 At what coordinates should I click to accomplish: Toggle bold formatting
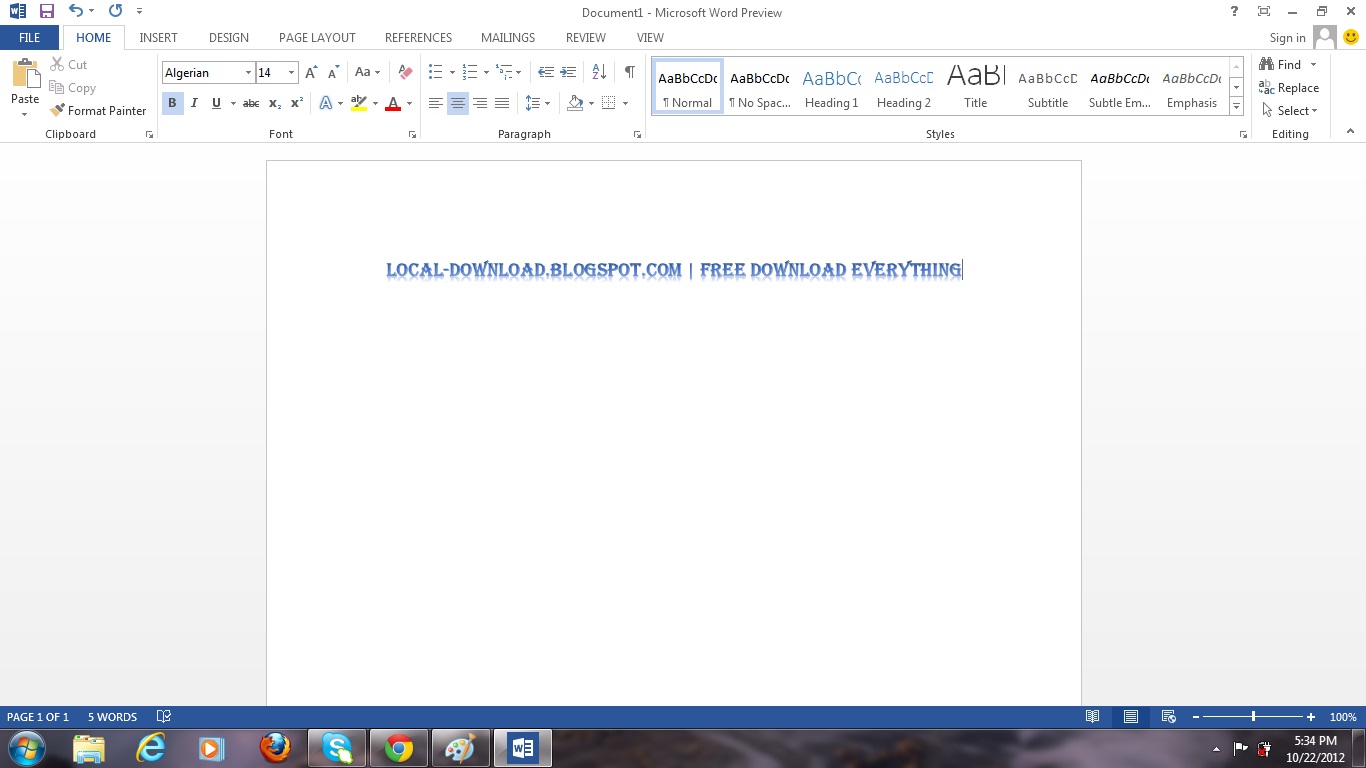point(172,103)
